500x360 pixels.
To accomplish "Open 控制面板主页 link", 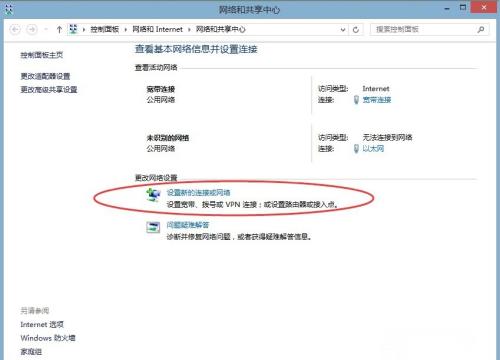I will click(42, 55).
